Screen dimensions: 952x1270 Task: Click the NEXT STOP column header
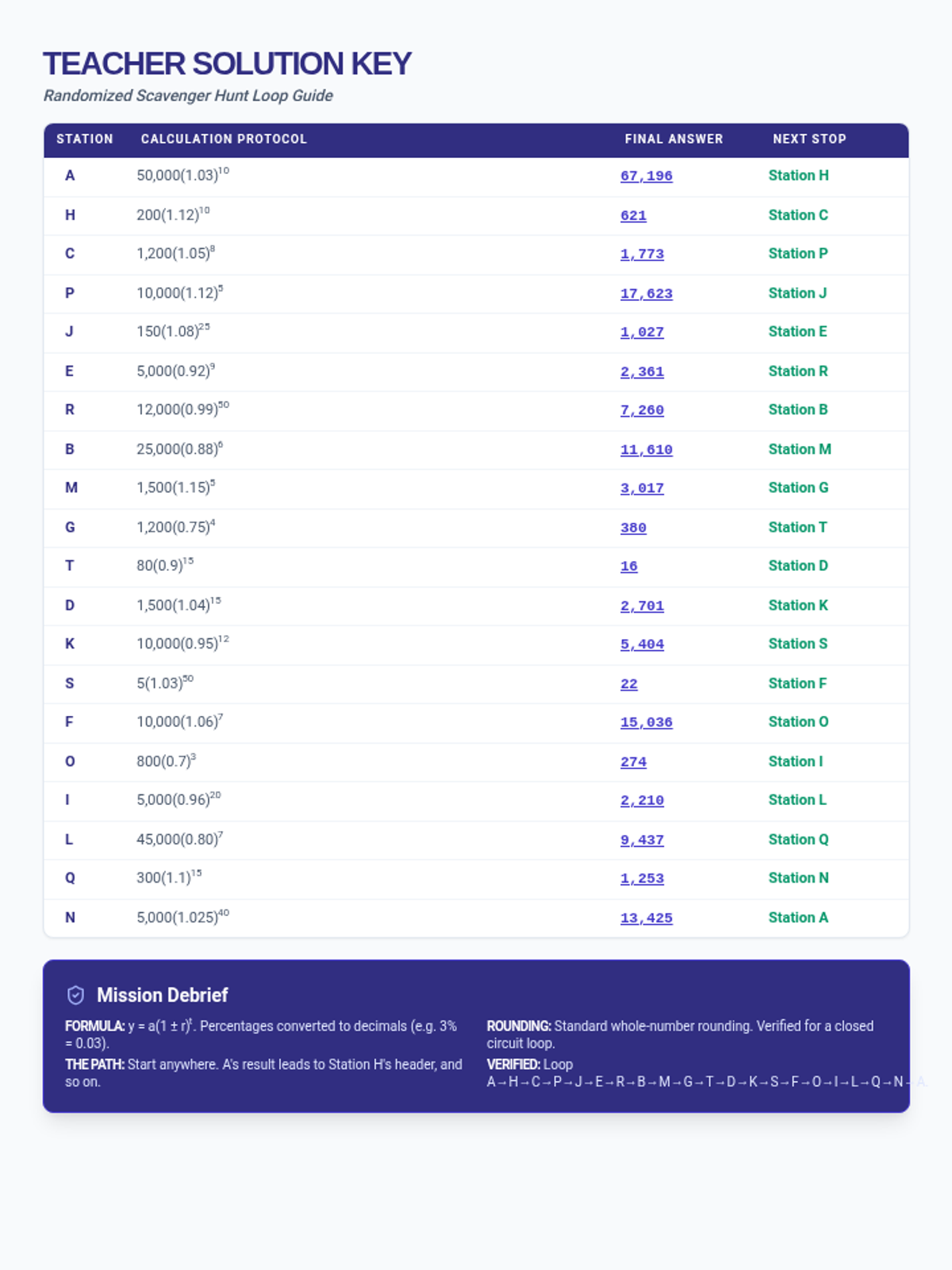(809, 139)
